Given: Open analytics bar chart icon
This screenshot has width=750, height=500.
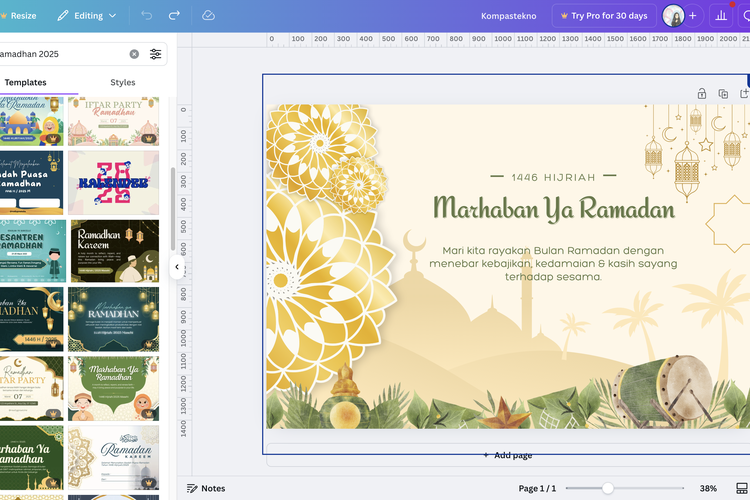Looking at the screenshot, I should click(721, 16).
